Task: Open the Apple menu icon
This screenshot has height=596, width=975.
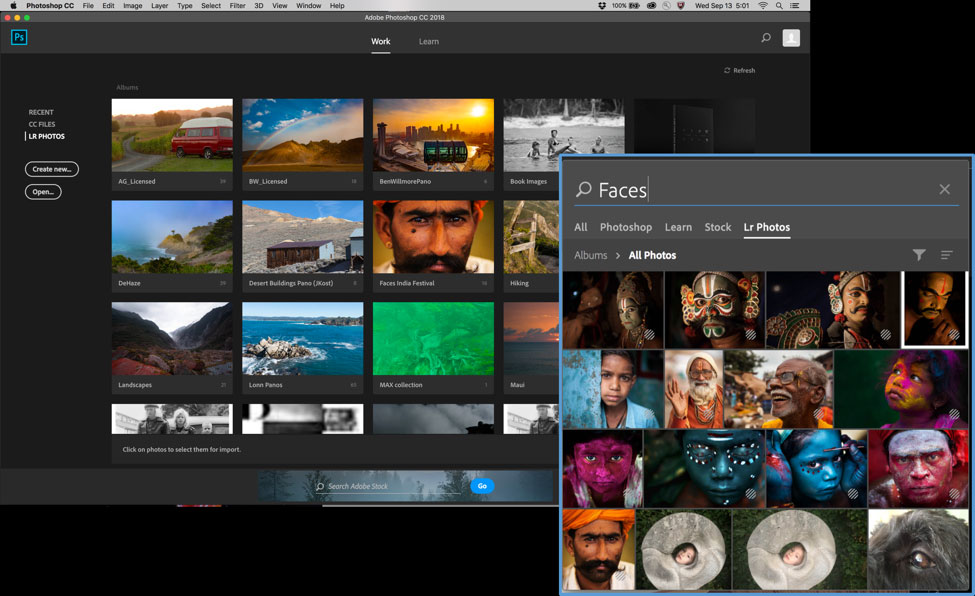Action: 13,6
